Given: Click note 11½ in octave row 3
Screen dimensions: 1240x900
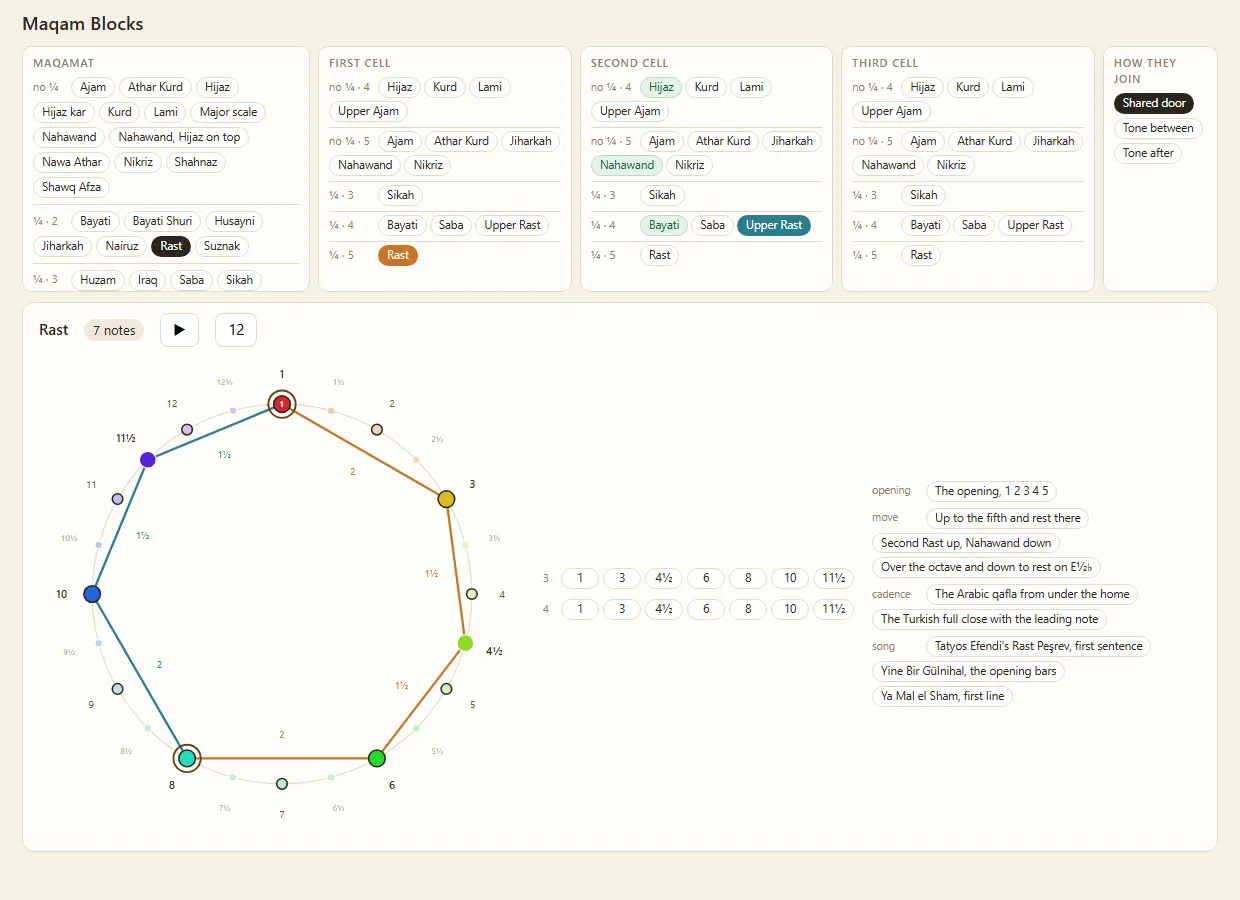Looking at the screenshot, I should (x=833, y=578).
